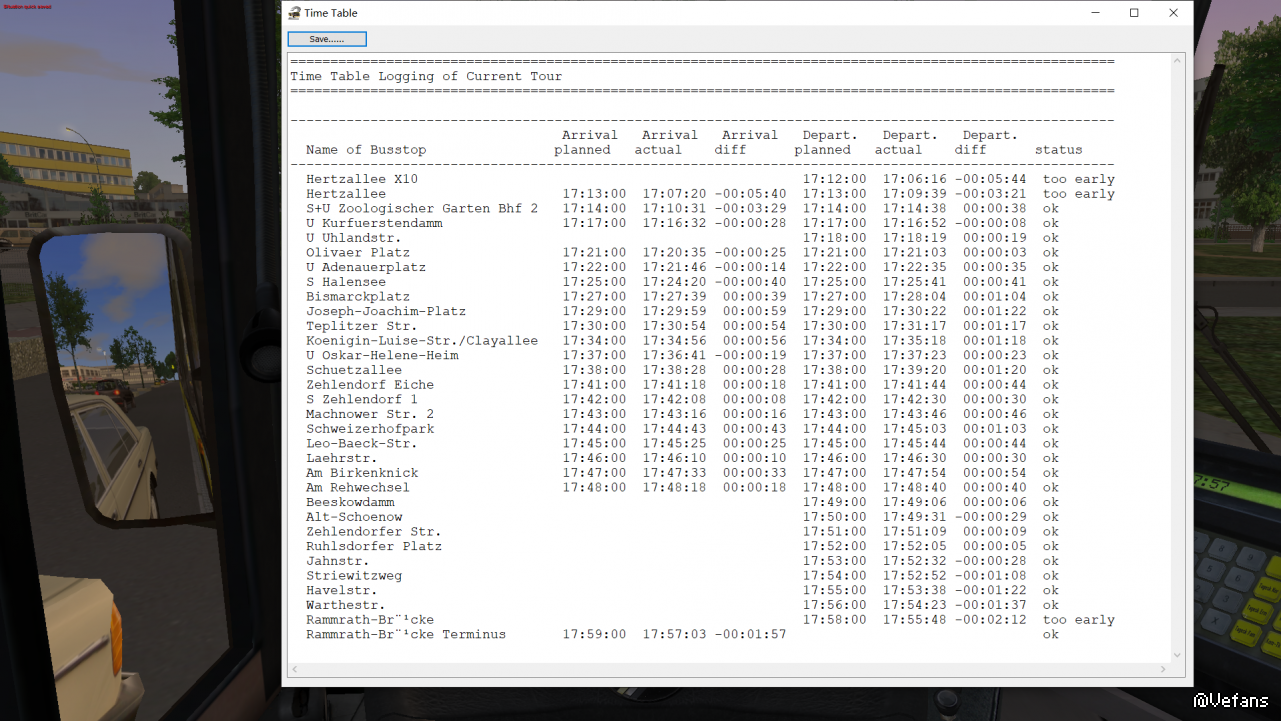Click the horizontal scroll right arrow
The height and width of the screenshot is (721, 1281).
pyautogui.click(x=1164, y=669)
